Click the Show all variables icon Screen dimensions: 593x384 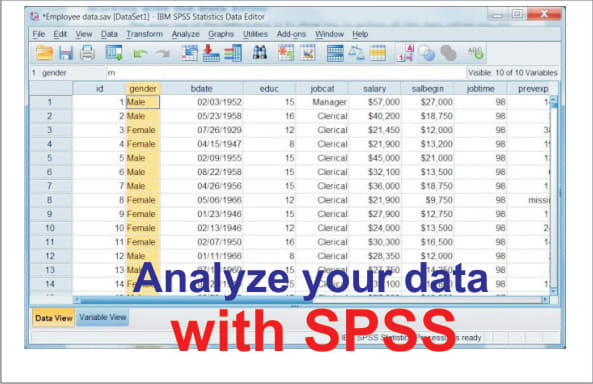coord(449,54)
